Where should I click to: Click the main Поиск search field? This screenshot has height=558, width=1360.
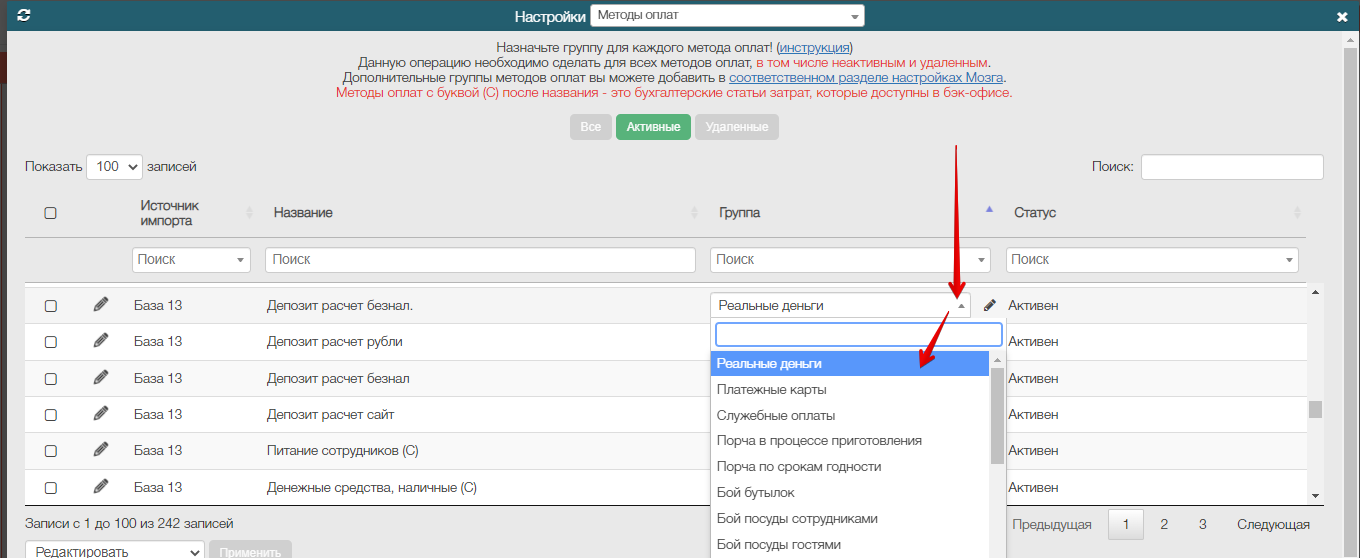[x=1232, y=167]
